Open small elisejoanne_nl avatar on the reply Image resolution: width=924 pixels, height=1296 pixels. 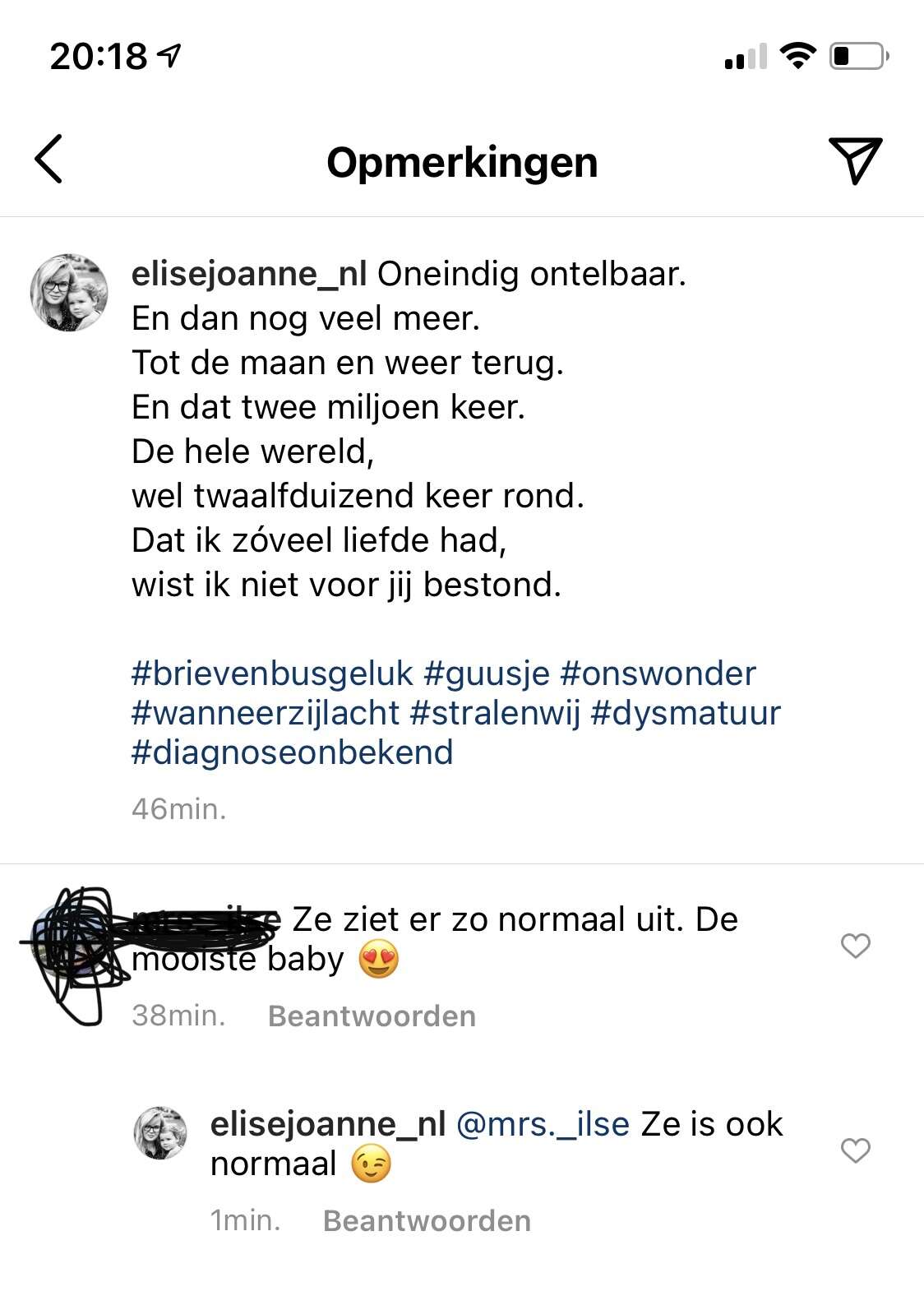pyautogui.click(x=160, y=1133)
